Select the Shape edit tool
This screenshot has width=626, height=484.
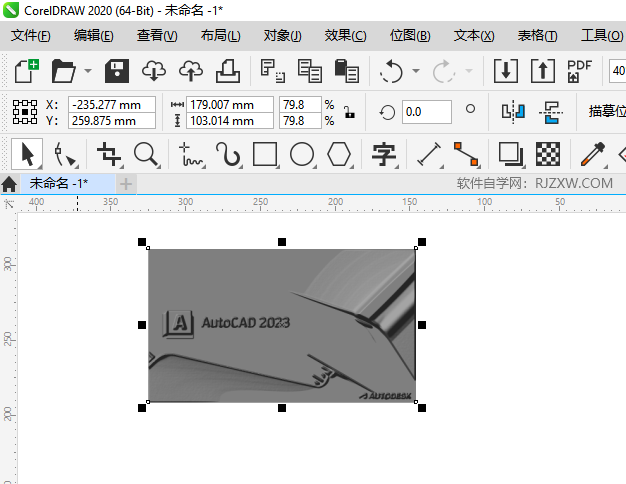pos(65,154)
